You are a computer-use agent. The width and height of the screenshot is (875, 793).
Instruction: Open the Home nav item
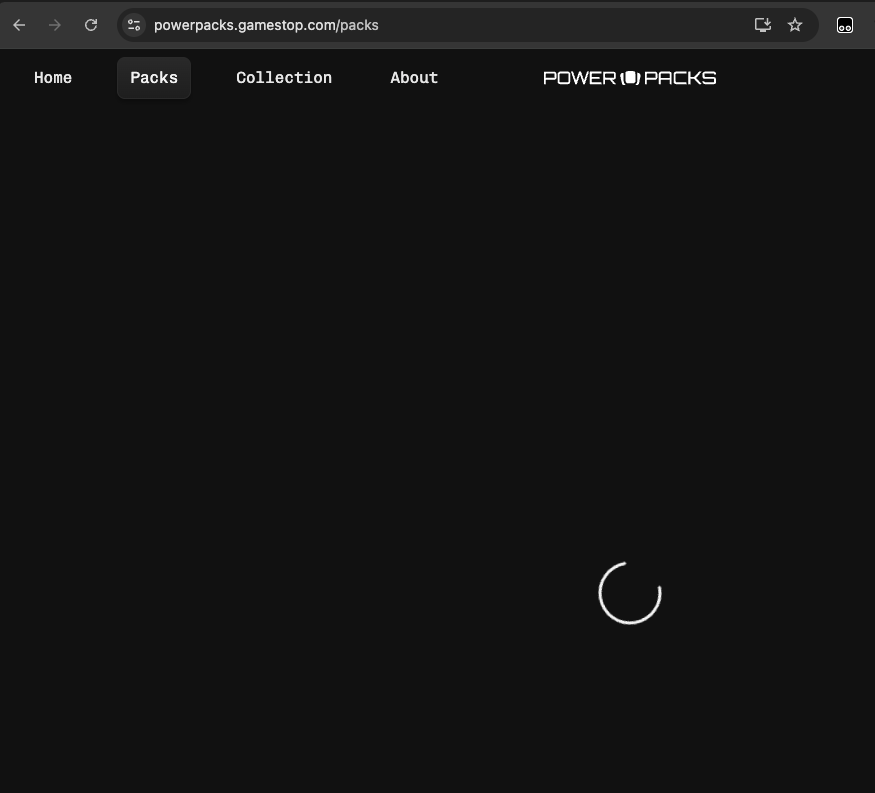coord(53,78)
